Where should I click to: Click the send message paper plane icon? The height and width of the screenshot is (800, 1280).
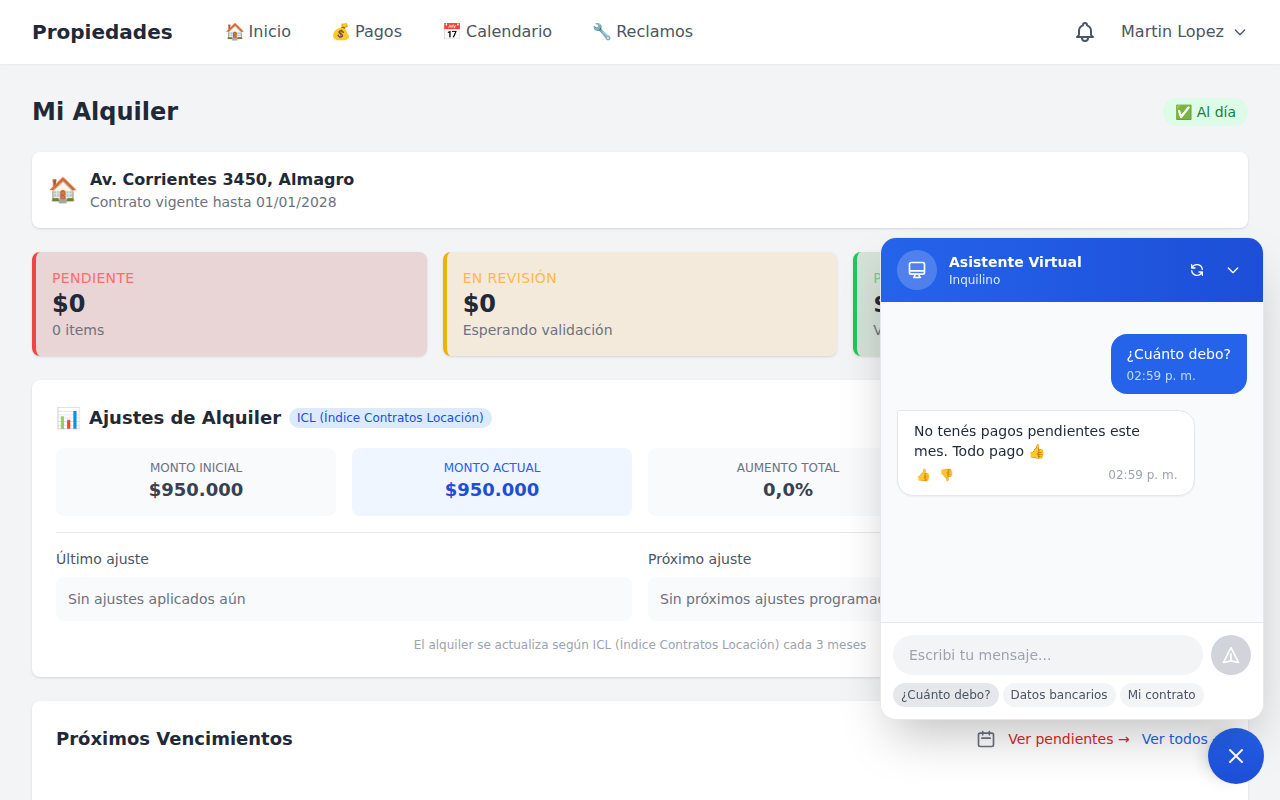pos(1230,655)
